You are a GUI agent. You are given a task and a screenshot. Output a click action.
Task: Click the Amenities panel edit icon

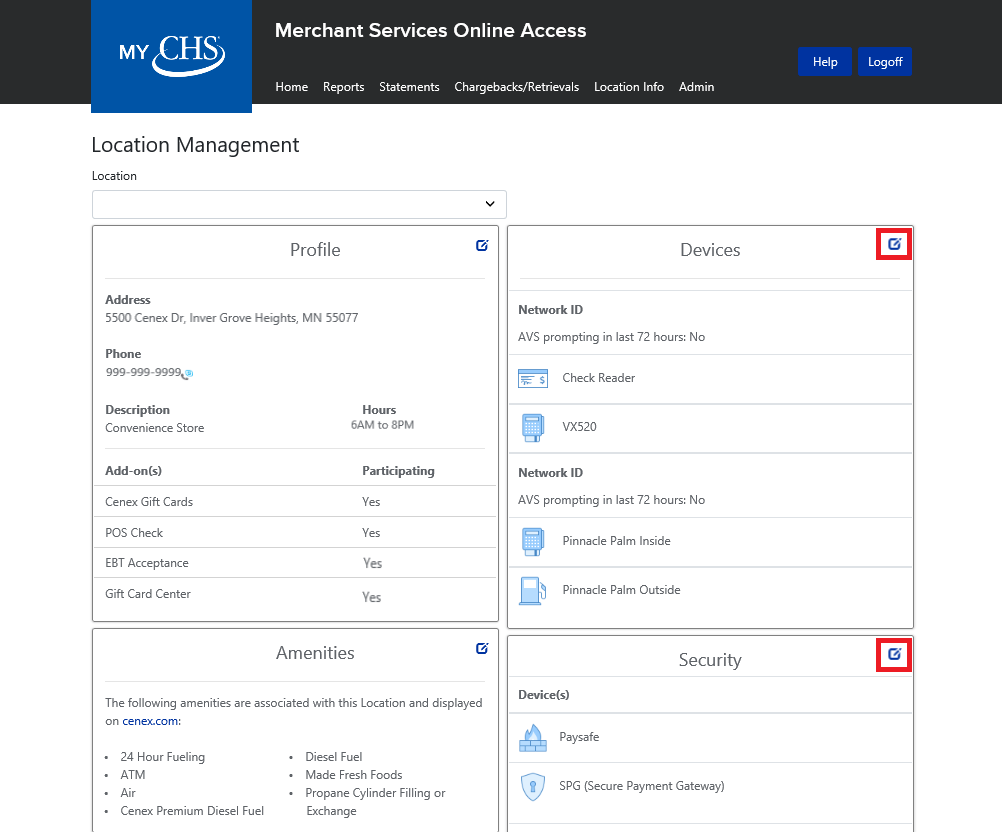tap(482, 648)
